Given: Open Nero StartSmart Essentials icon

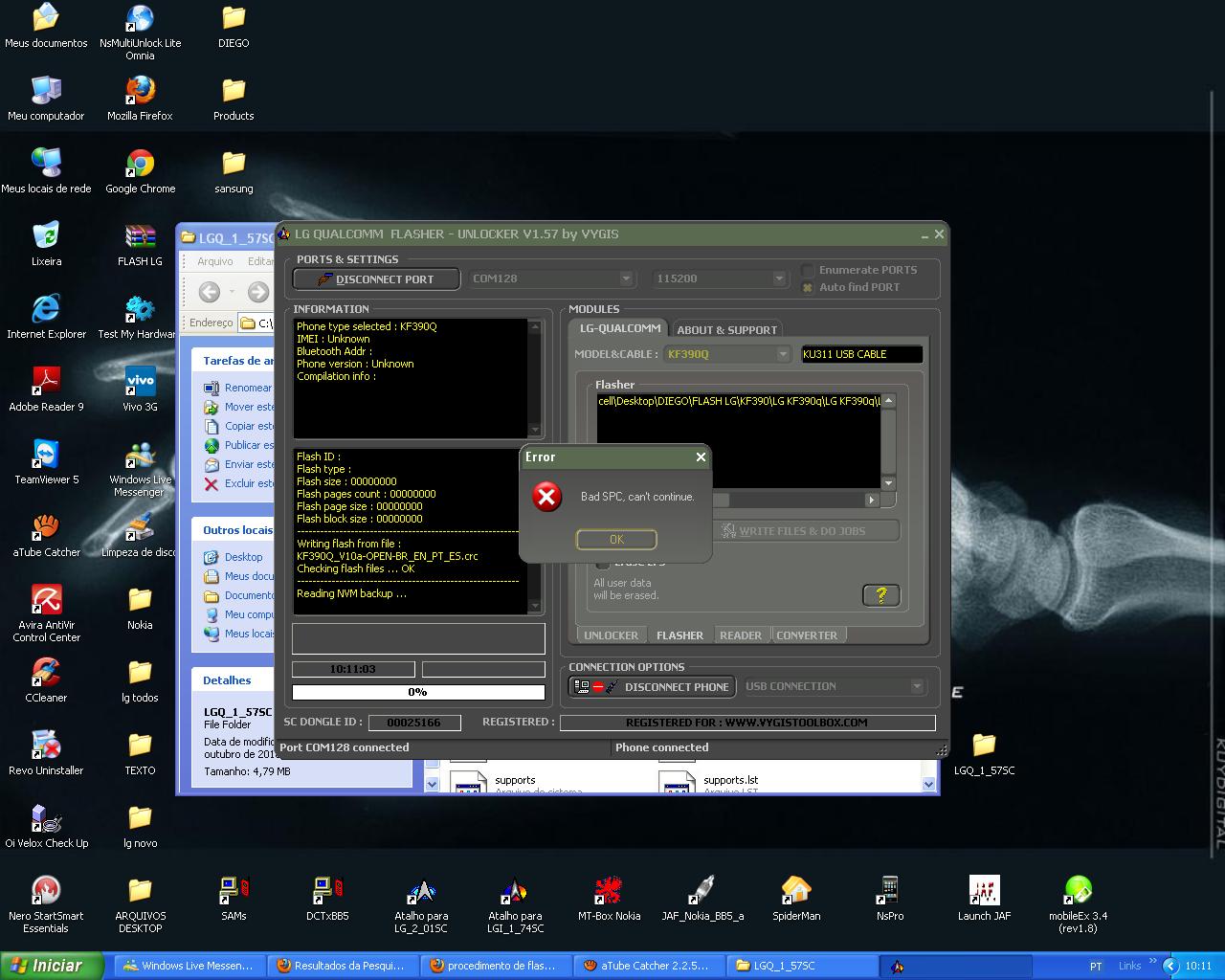Looking at the screenshot, I should pos(46,904).
